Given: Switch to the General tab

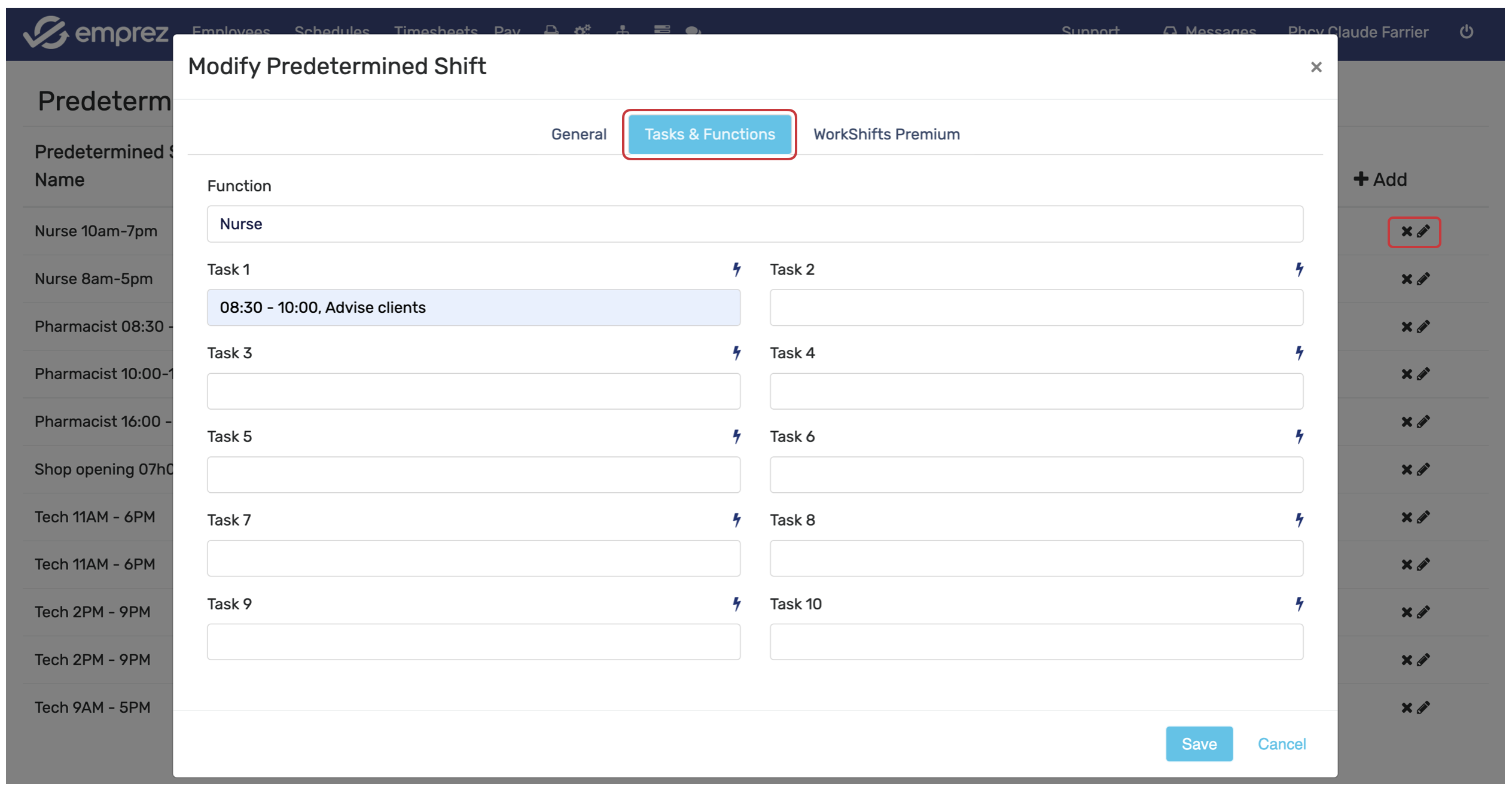Looking at the screenshot, I should point(578,135).
